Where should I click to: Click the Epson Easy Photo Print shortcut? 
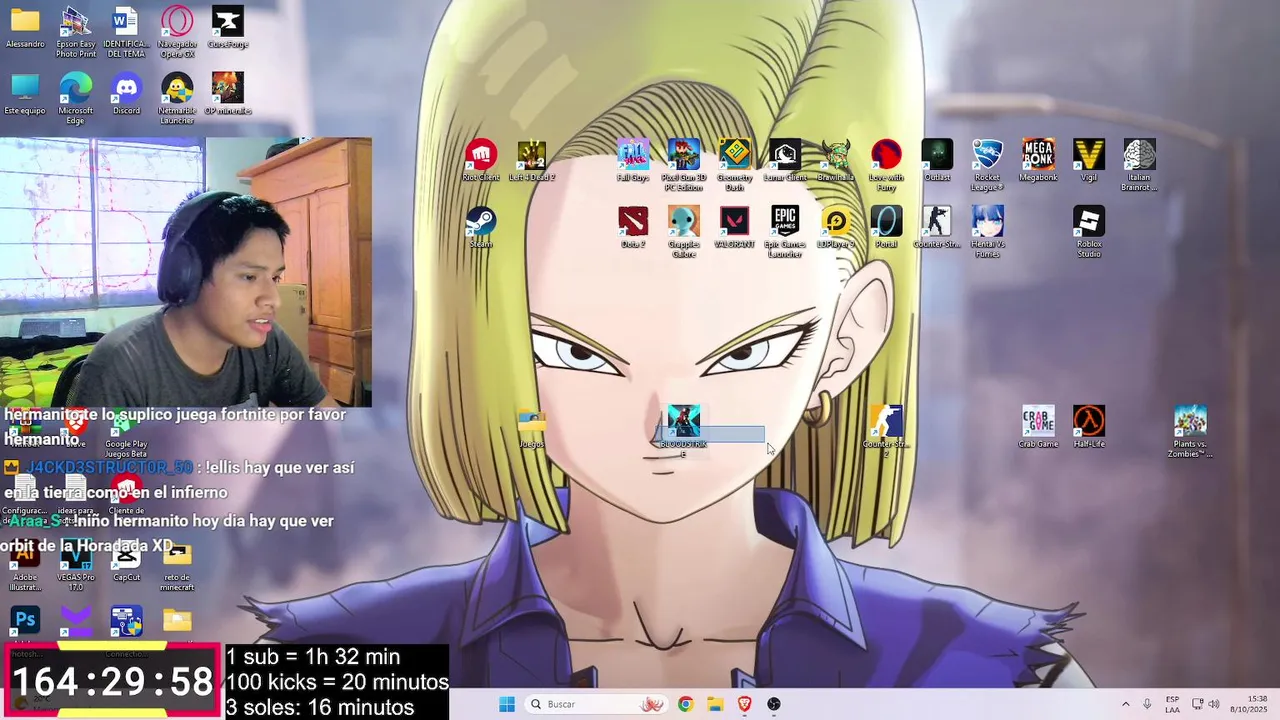(x=76, y=32)
